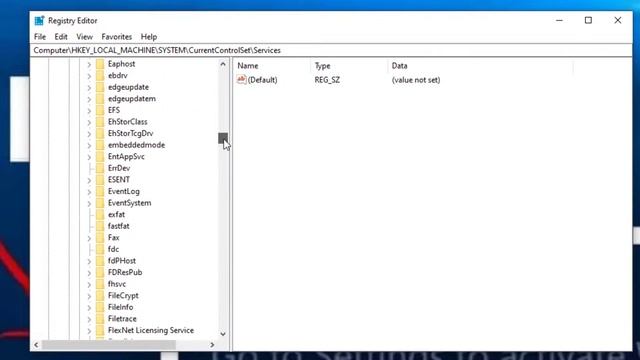
Task: Click the registry path address bar
Action: pos(331,50)
